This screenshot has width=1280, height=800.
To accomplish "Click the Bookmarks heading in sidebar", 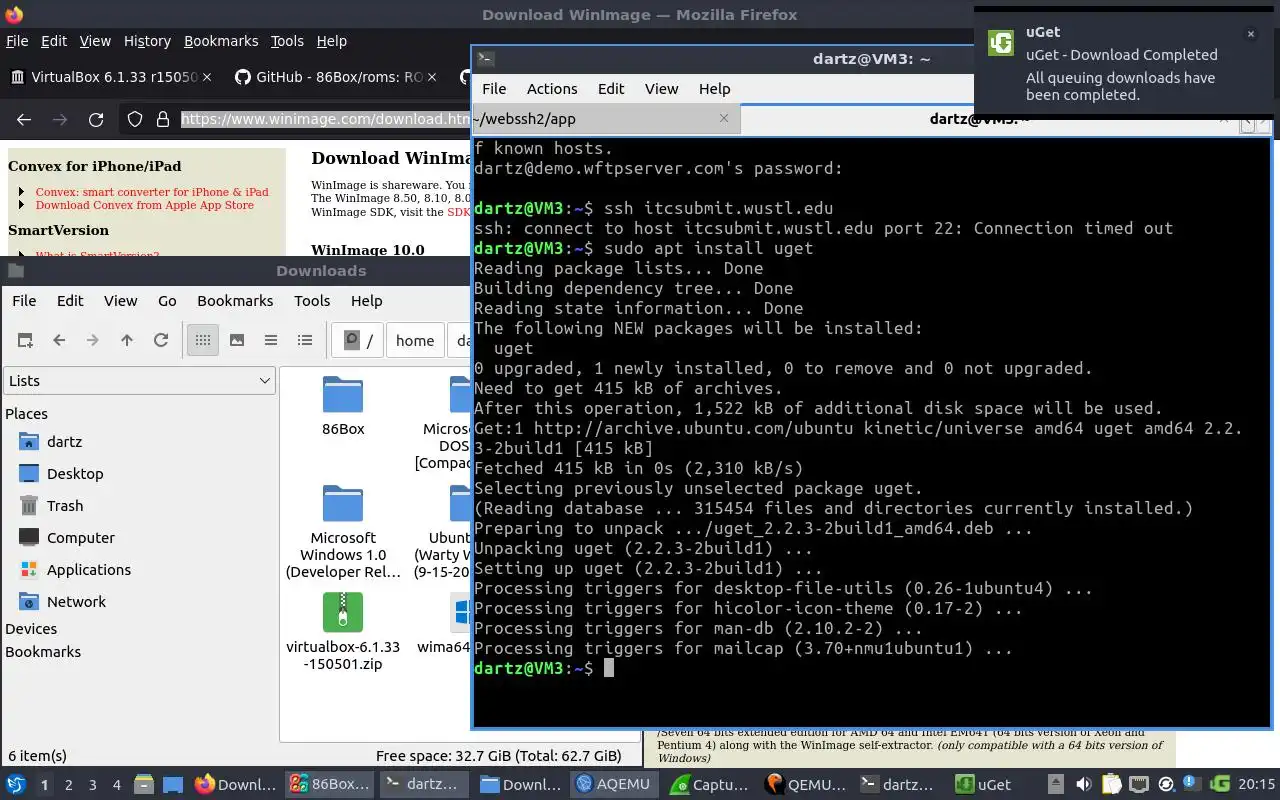I will coord(43,651).
